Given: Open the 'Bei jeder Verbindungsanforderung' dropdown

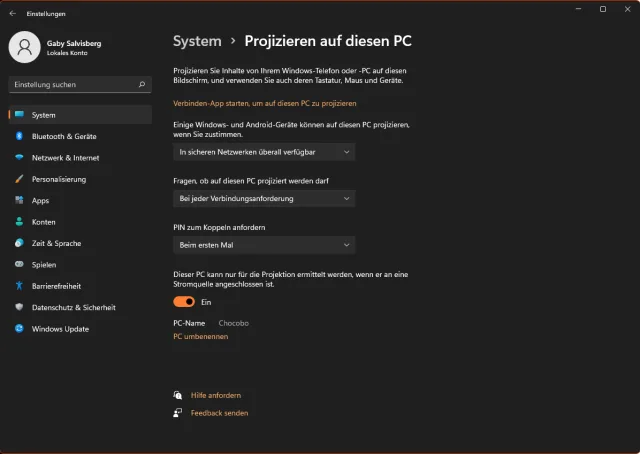Looking at the screenshot, I should 264,198.
